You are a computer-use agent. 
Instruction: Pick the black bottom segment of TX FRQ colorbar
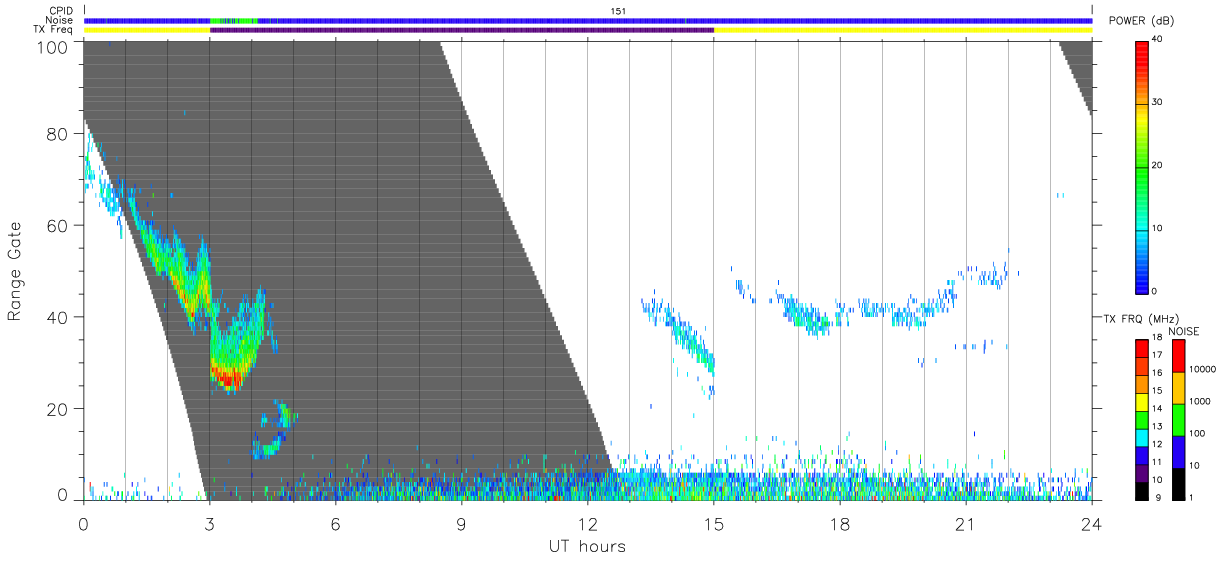1142,490
